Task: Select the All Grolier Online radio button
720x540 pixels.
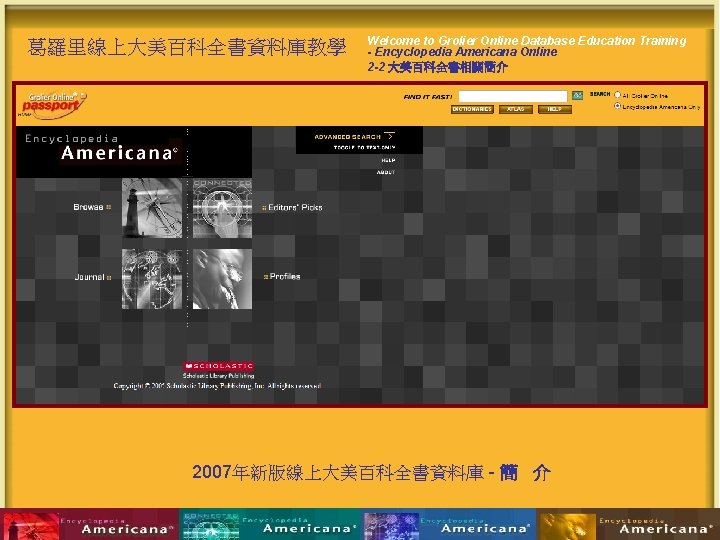Action: coord(618,95)
